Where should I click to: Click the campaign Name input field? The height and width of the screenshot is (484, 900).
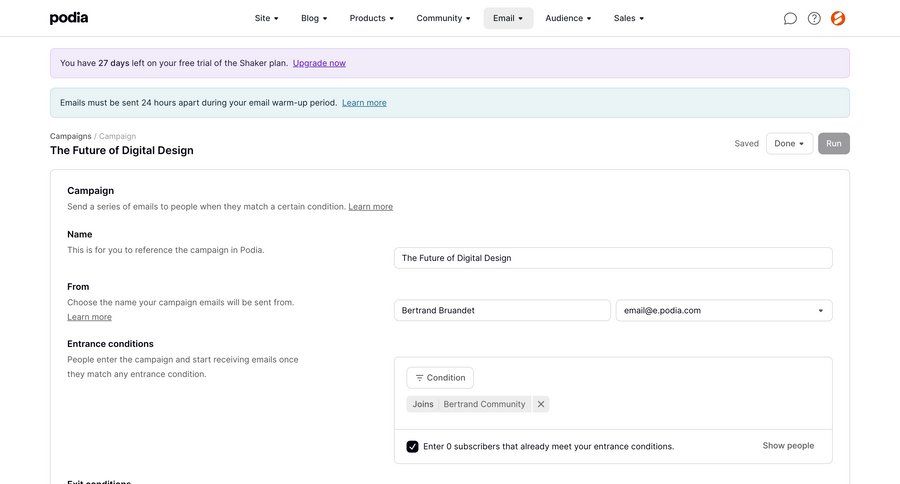coord(612,258)
